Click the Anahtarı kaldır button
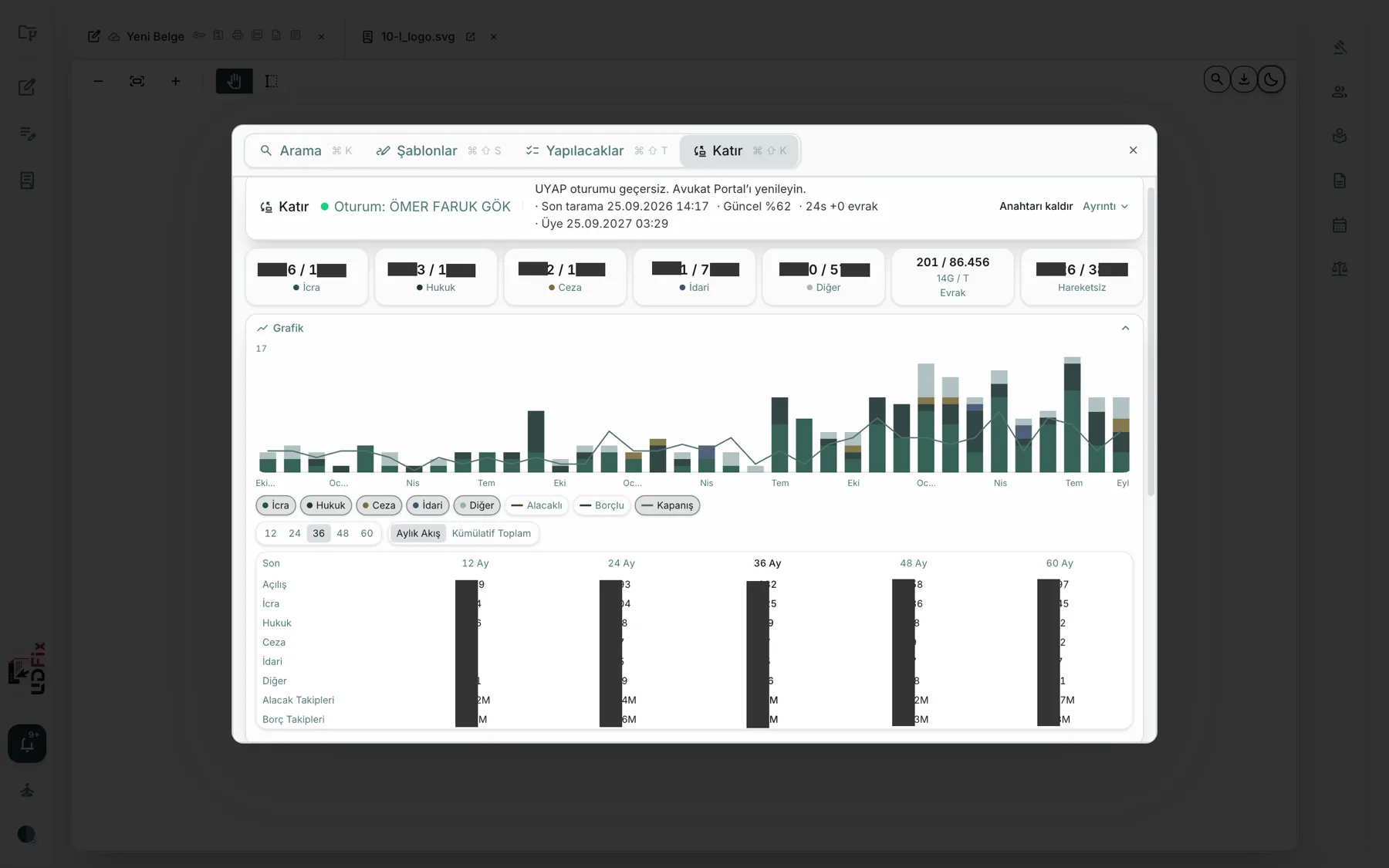The height and width of the screenshot is (868, 1389). pyautogui.click(x=1036, y=206)
